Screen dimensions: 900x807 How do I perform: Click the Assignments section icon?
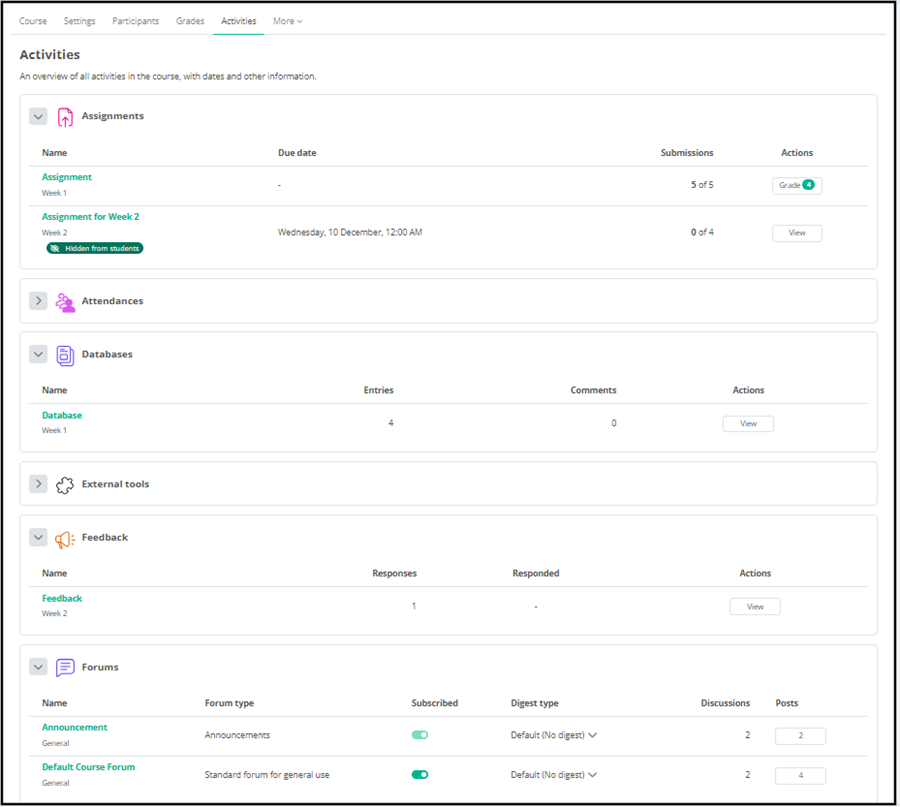pyautogui.click(x=65, y=116)
